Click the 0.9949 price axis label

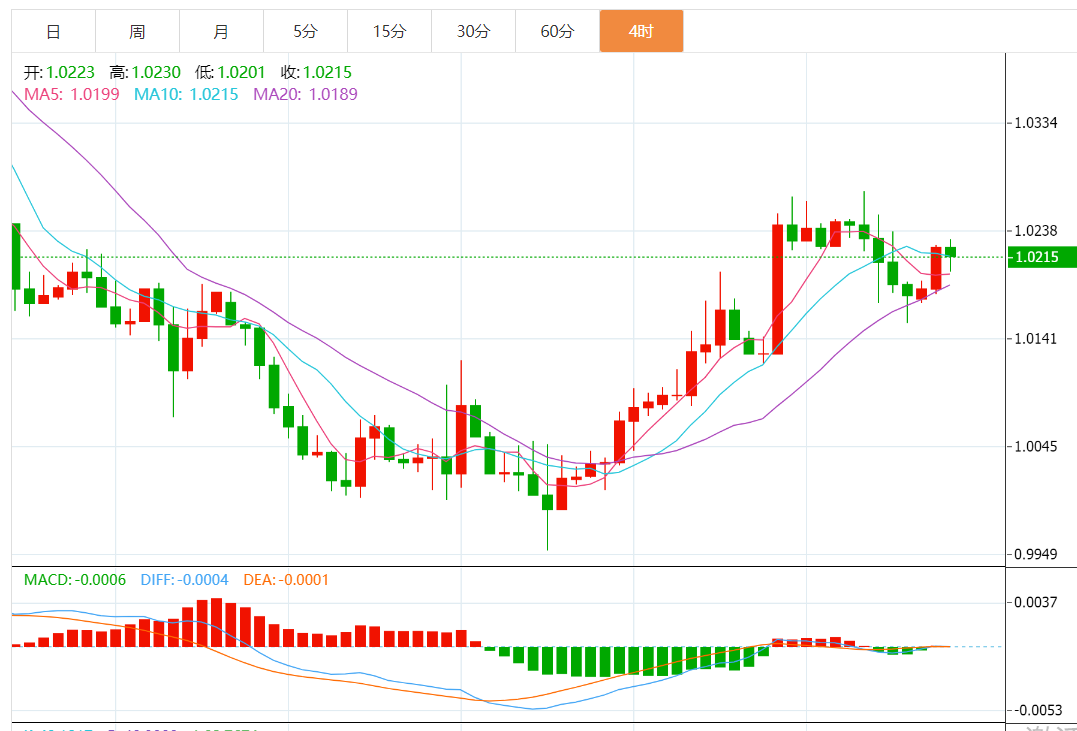point(1036,554)
